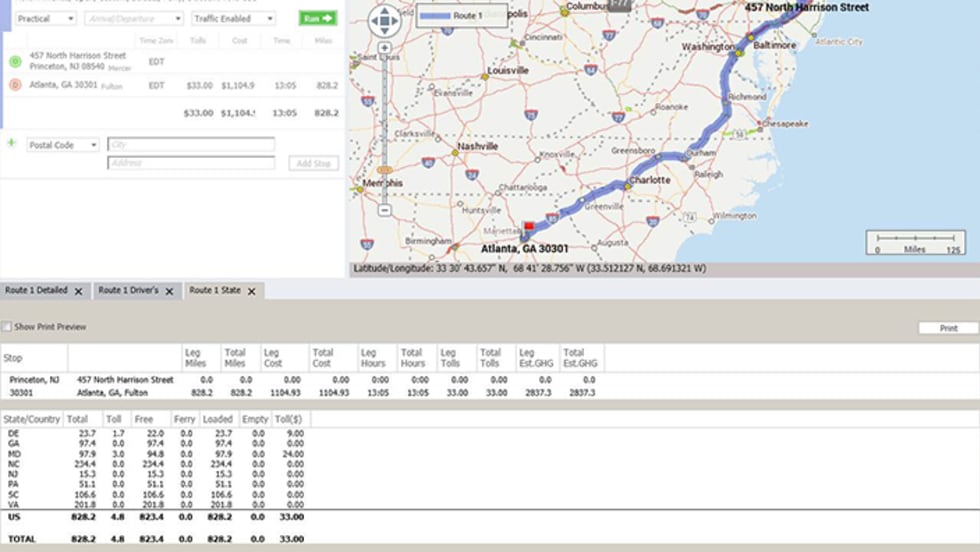Click the green origin stop icon for Princeton
Image resolution: width=980 pixels, height=552 pixels.
(15, 61)
